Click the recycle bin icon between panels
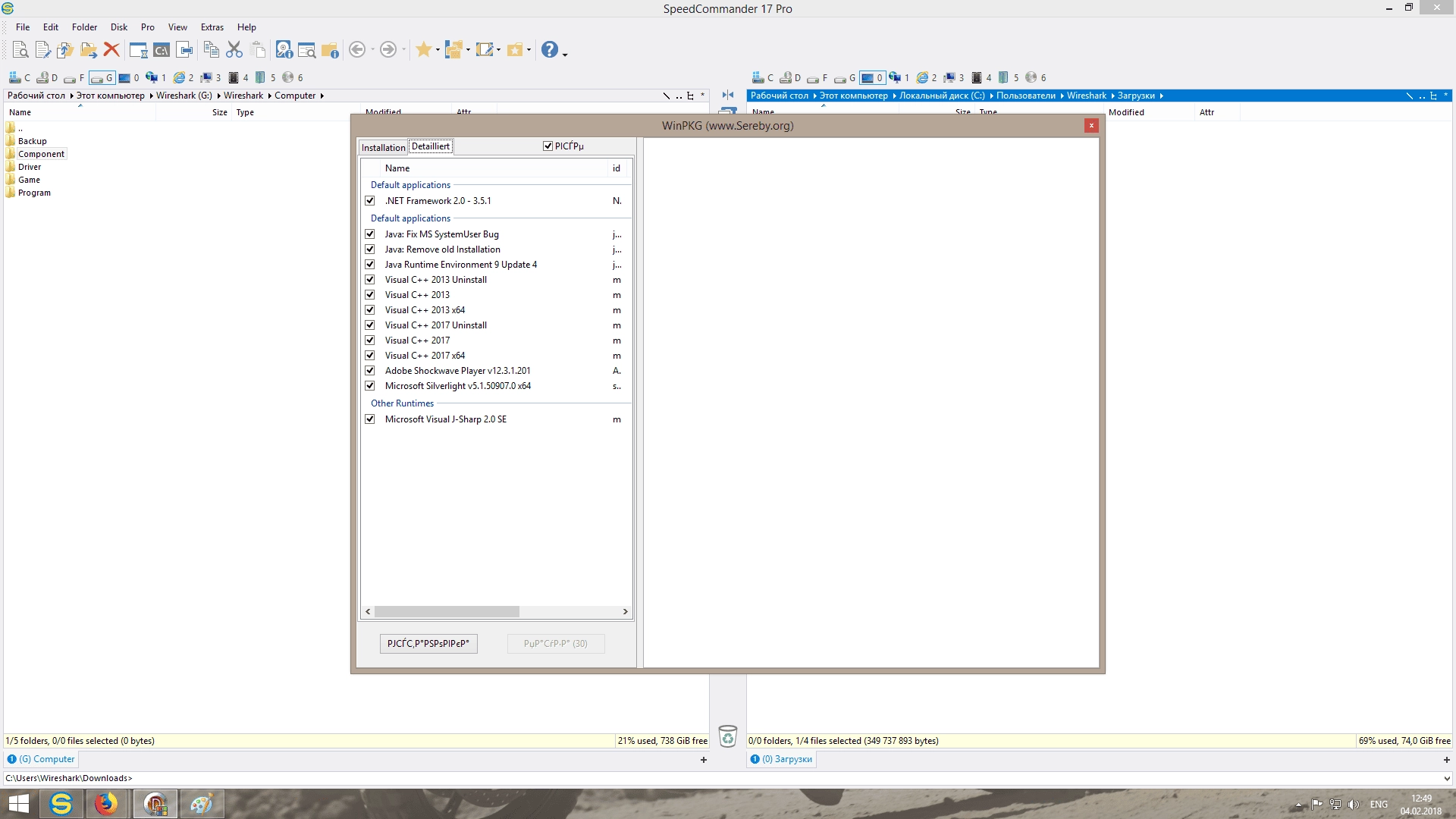The width and height of the screenshot is (1456, 819). click(727, 736)
